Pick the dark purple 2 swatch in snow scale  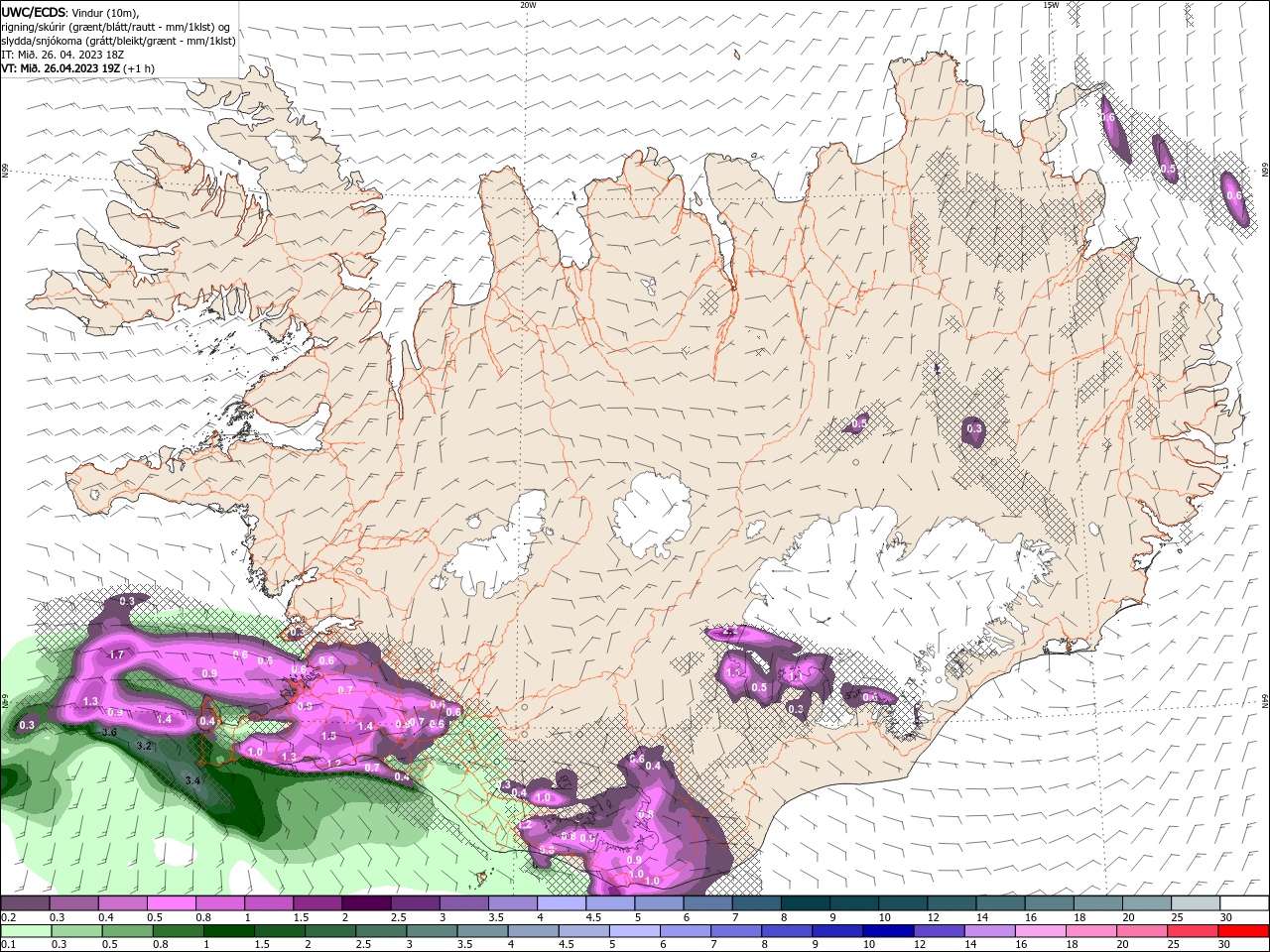365,903
